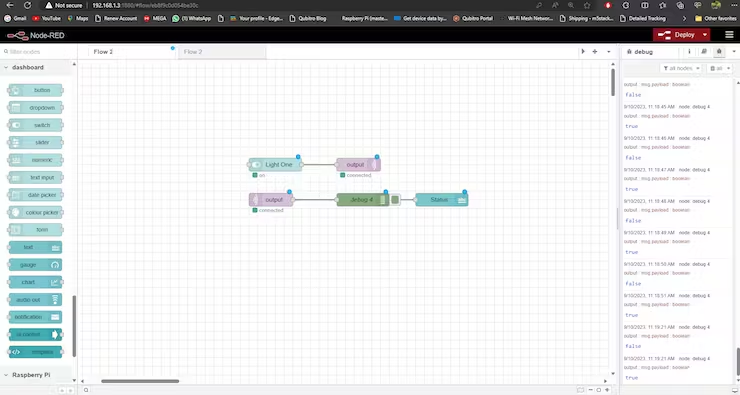Viewport: 740px width, 395px height.
Task: Open the Deploy options dropdown arrow
Action: [705, 35]
